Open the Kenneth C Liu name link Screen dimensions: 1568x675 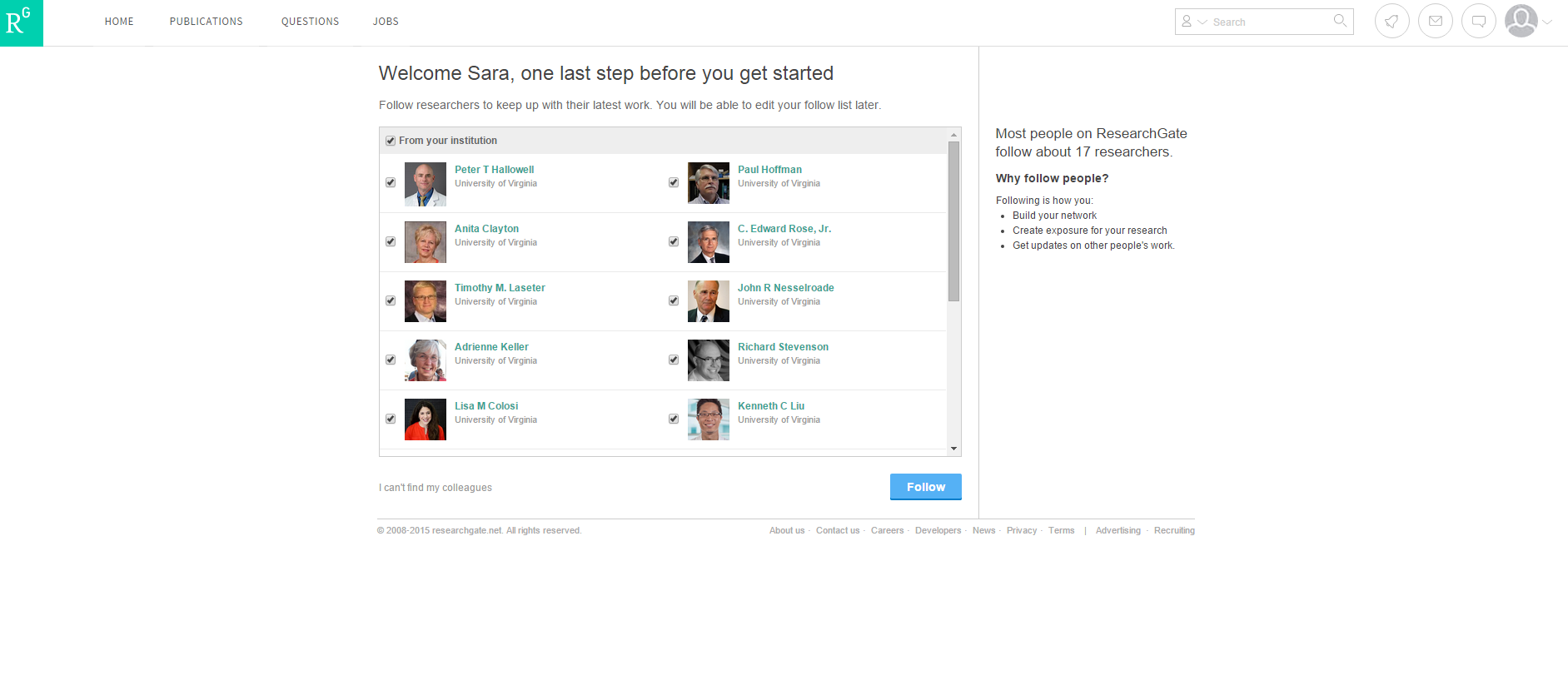coord(771,406)
